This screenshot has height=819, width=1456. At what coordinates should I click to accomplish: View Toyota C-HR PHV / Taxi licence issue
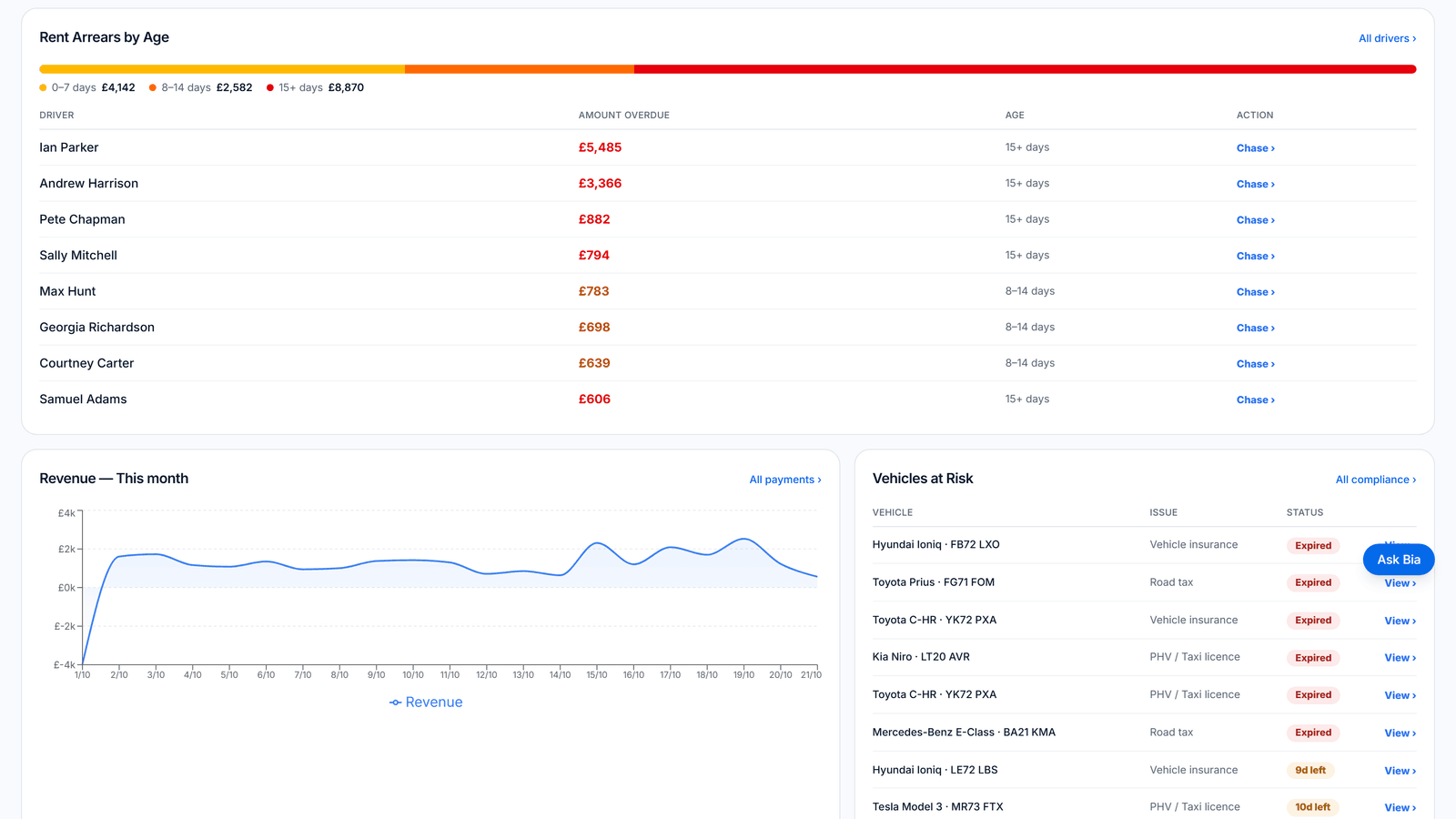click(x=1400, y=695)
